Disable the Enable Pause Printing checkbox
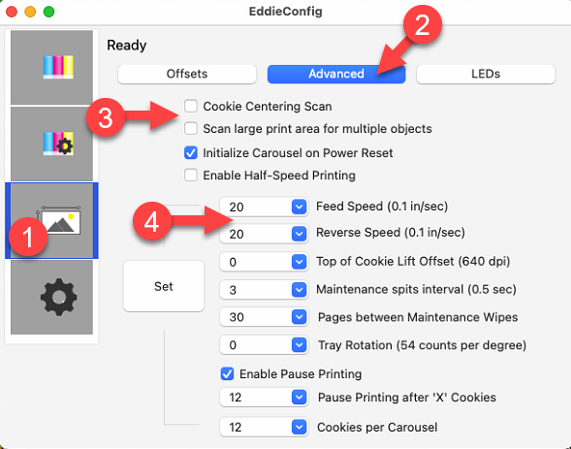Image resolution: width=571 pixels, height=449 pixels. point(227,374)
